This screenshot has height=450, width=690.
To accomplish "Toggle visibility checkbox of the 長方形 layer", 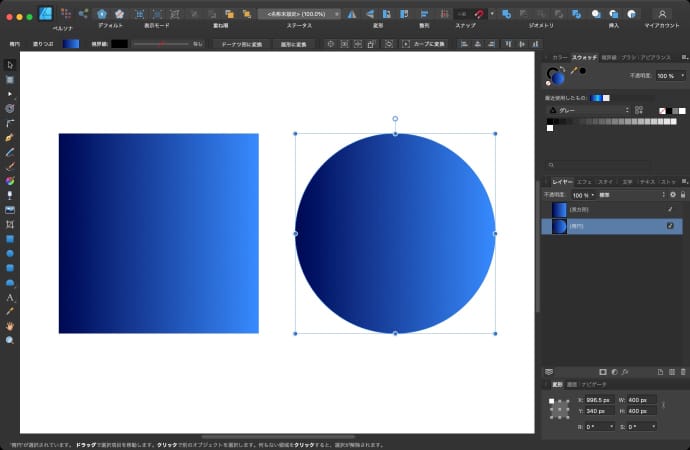I will (x=670, y=209).
